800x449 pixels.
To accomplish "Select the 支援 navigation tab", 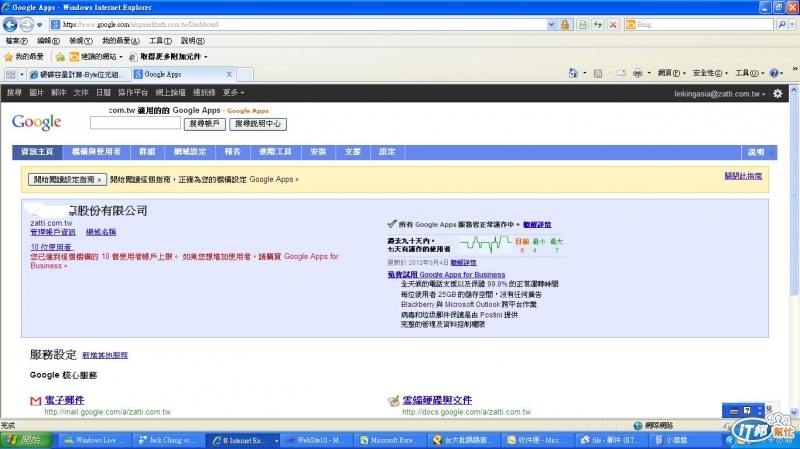I will [x=353, y=152].
